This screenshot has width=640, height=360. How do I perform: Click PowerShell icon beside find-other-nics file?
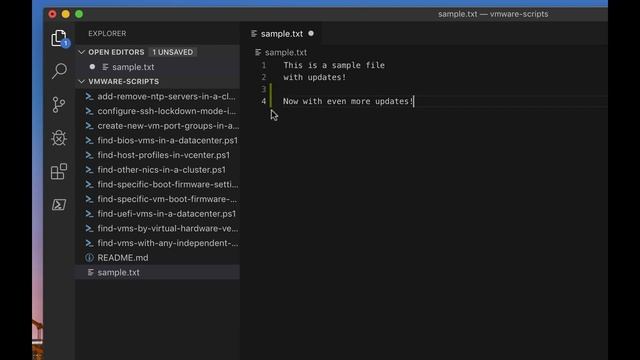coord(89,170)
